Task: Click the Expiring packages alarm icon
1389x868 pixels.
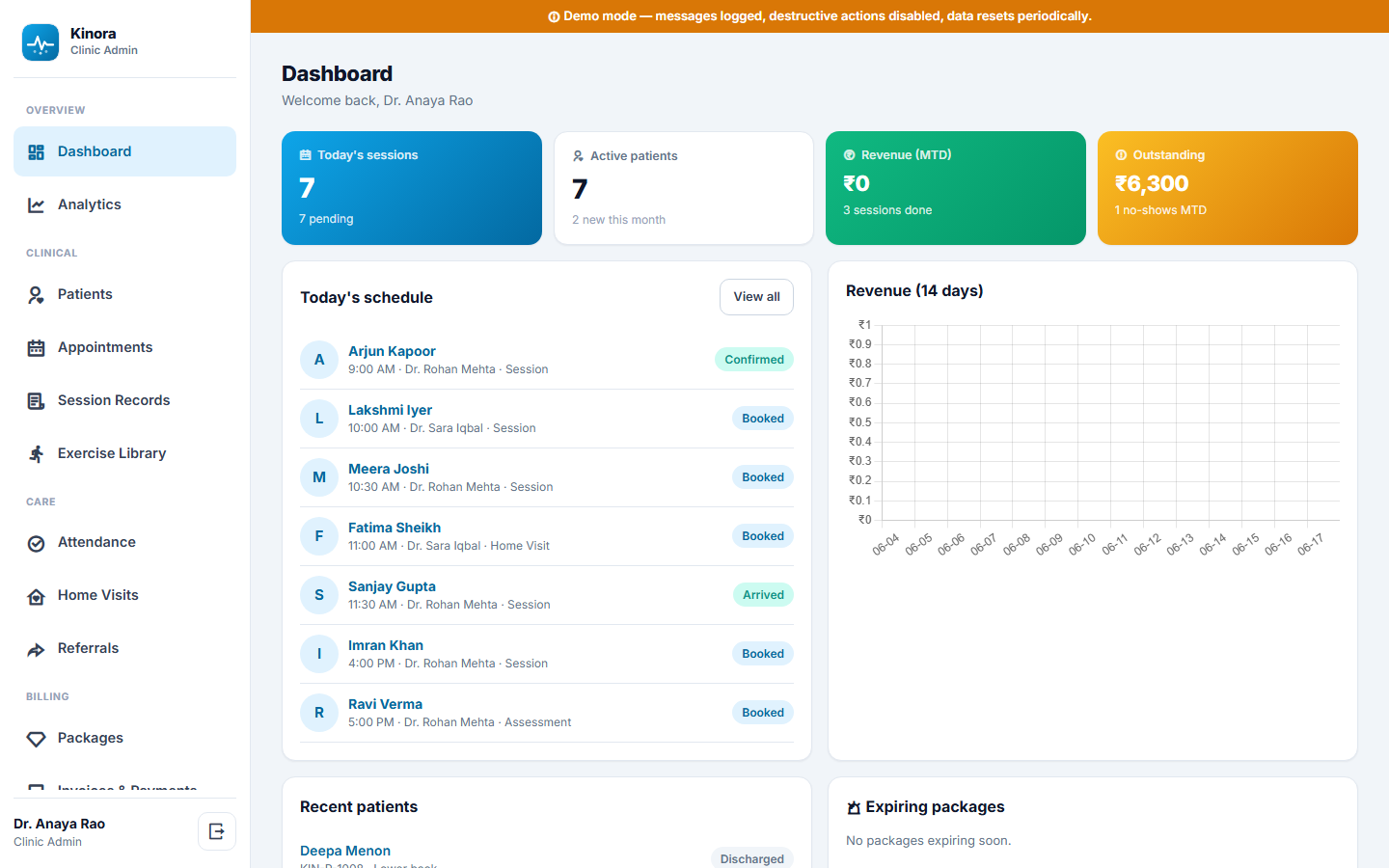Action: 854,808
